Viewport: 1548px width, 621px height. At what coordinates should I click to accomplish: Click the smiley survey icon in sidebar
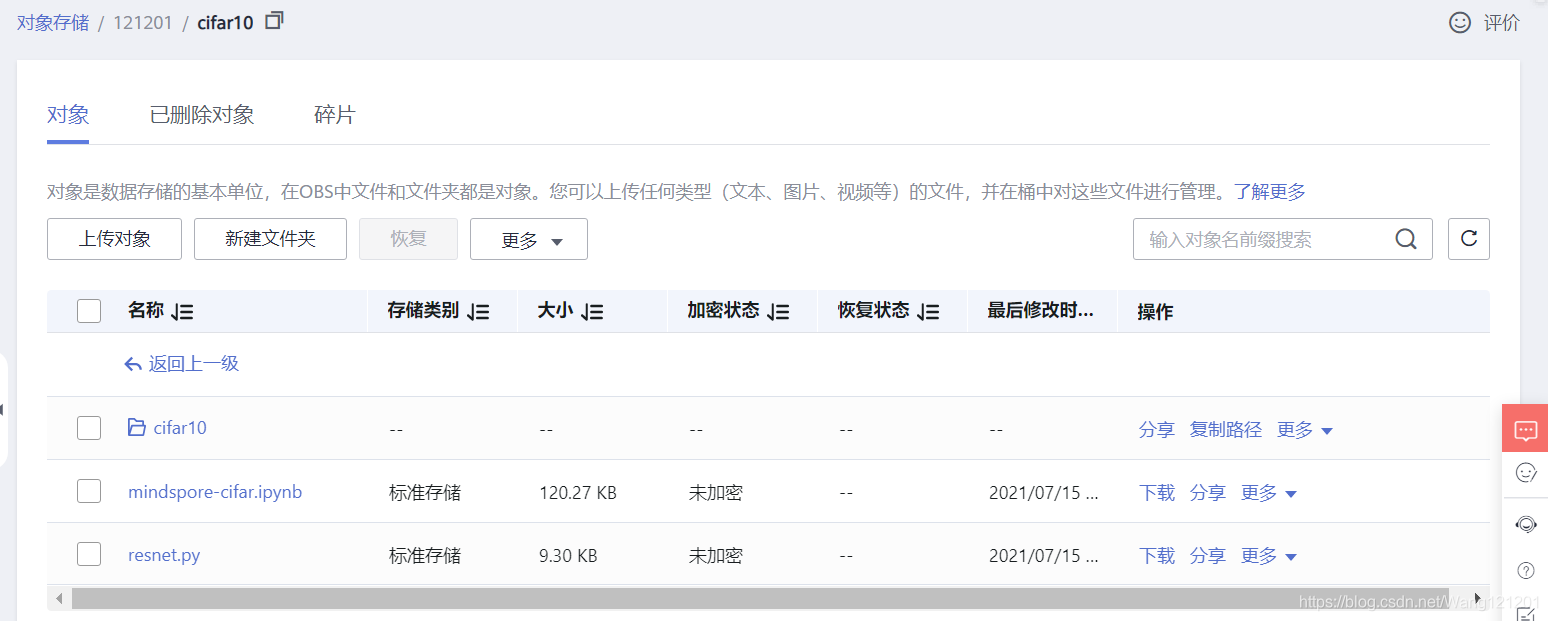click(x=1525, y=471)
